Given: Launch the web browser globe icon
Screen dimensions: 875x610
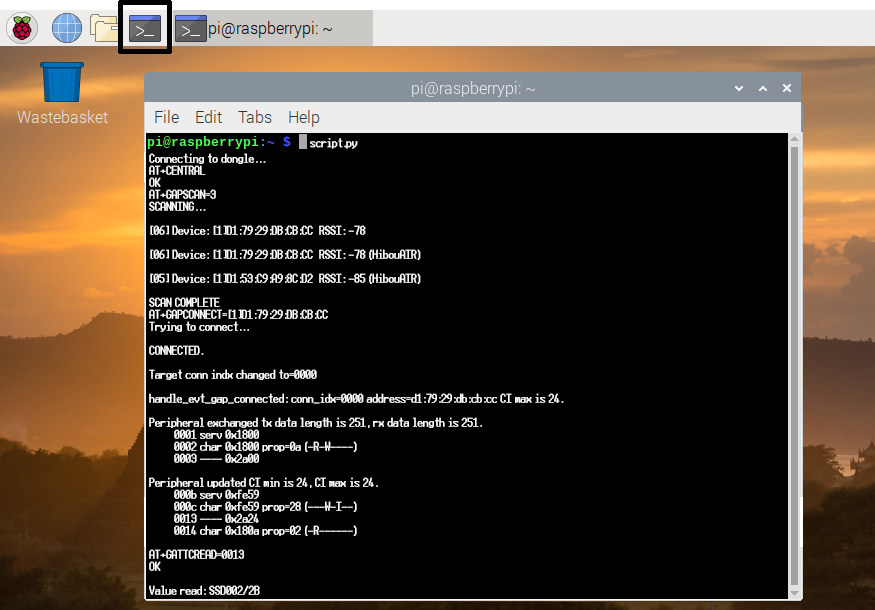Looking at the screenshot, I should [66, 28].
